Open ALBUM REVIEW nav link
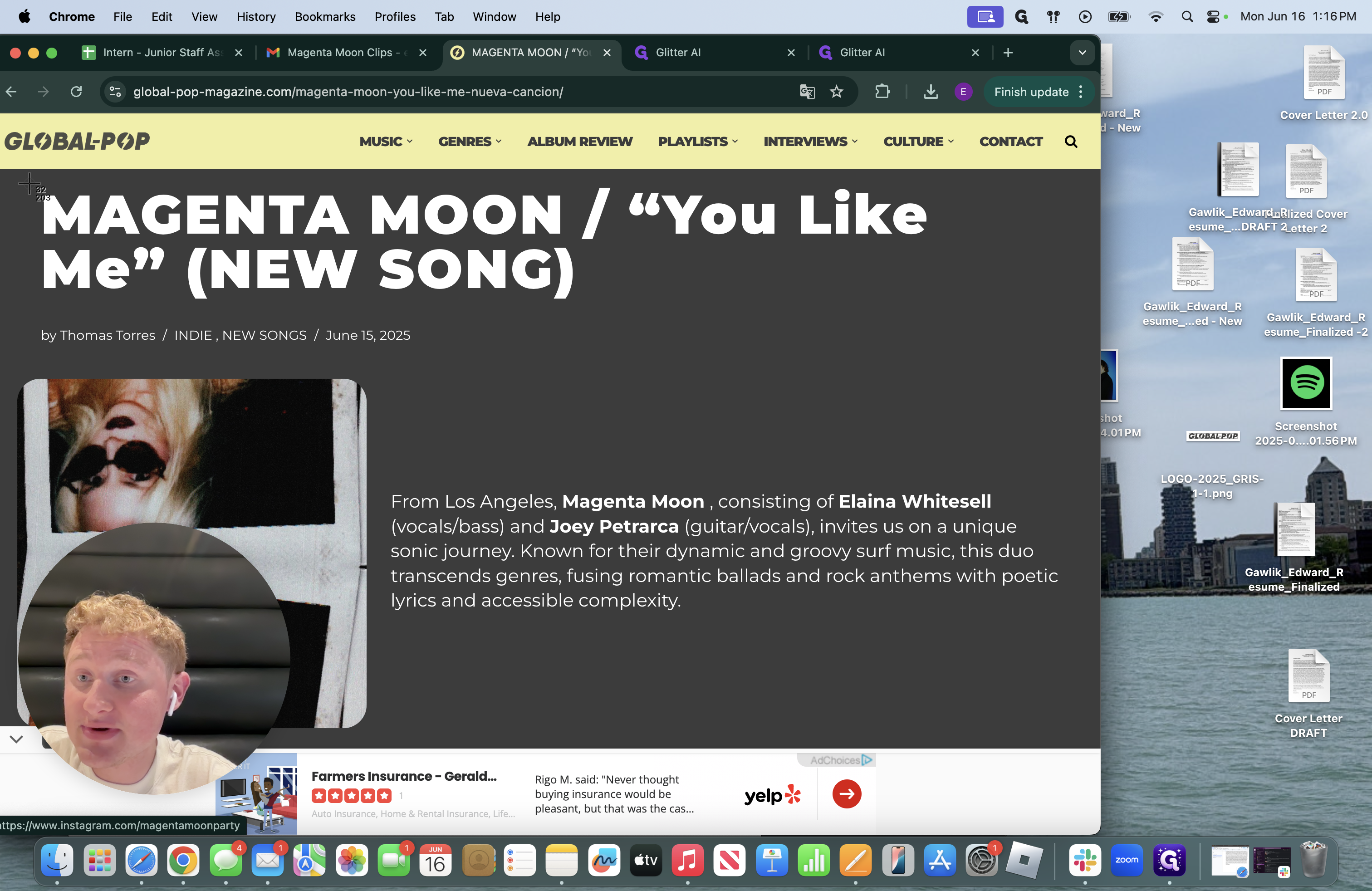The width and height of the screenshot is (1372, 891). (x=579, y=141)
